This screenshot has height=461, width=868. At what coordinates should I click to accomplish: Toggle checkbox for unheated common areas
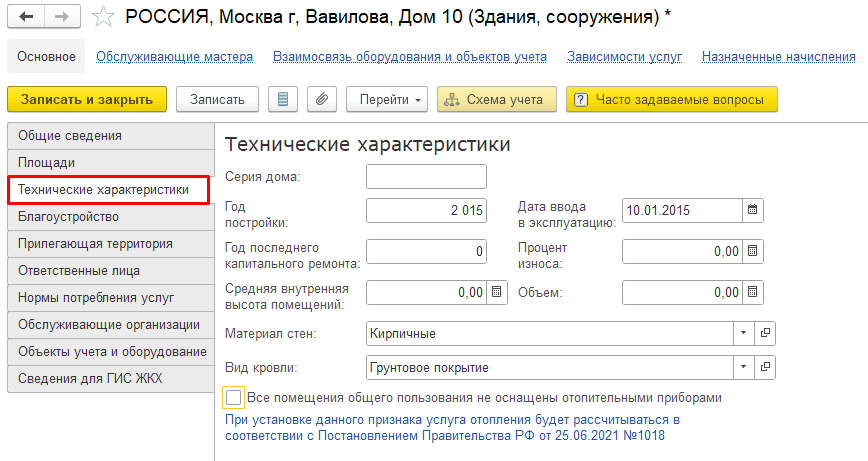[x=234, y=397]
